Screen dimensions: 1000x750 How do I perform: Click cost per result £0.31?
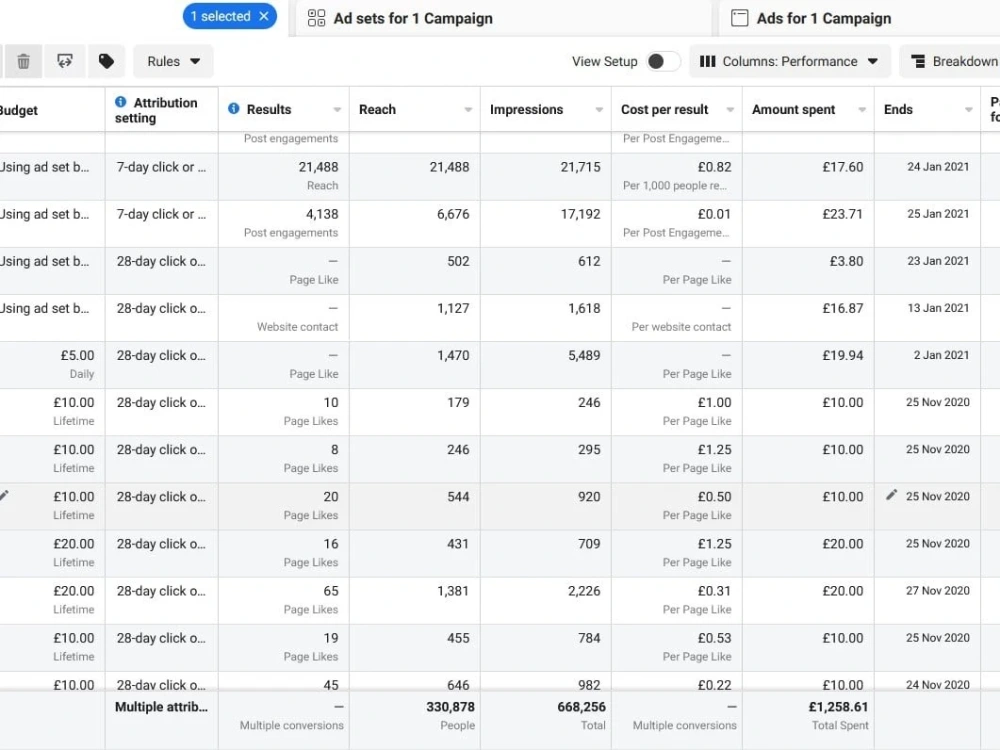pos(714,591)
